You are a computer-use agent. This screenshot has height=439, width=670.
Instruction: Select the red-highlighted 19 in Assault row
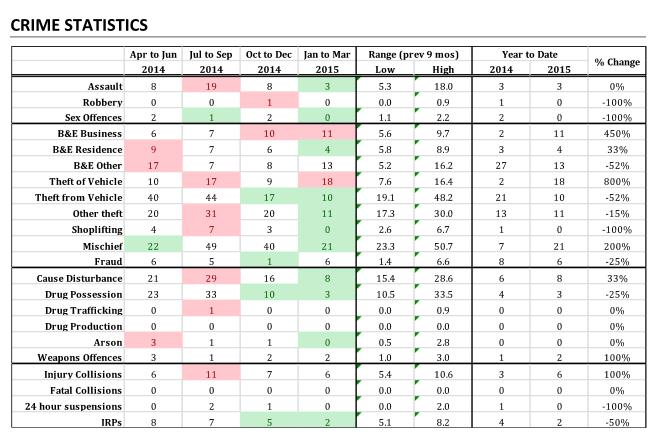click(211, 87)
